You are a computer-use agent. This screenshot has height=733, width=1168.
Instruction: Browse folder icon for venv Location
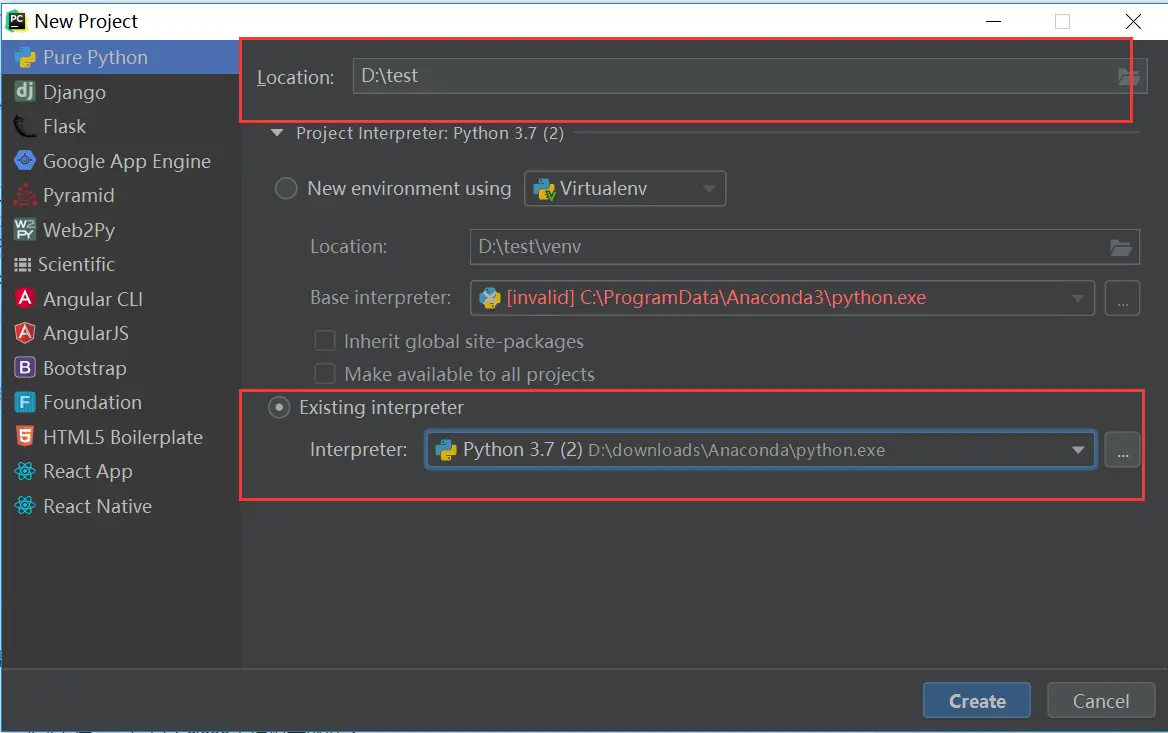click(x=1121, y=247)
